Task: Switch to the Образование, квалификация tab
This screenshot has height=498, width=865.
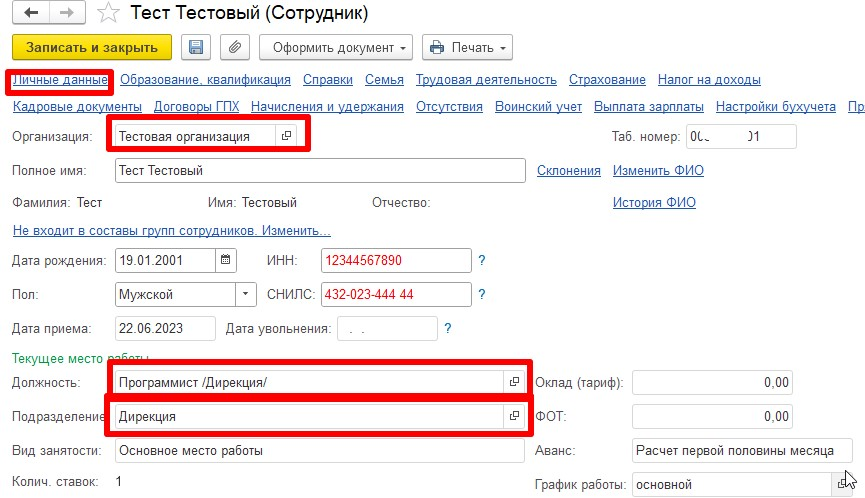Action: tap(205, 80)
